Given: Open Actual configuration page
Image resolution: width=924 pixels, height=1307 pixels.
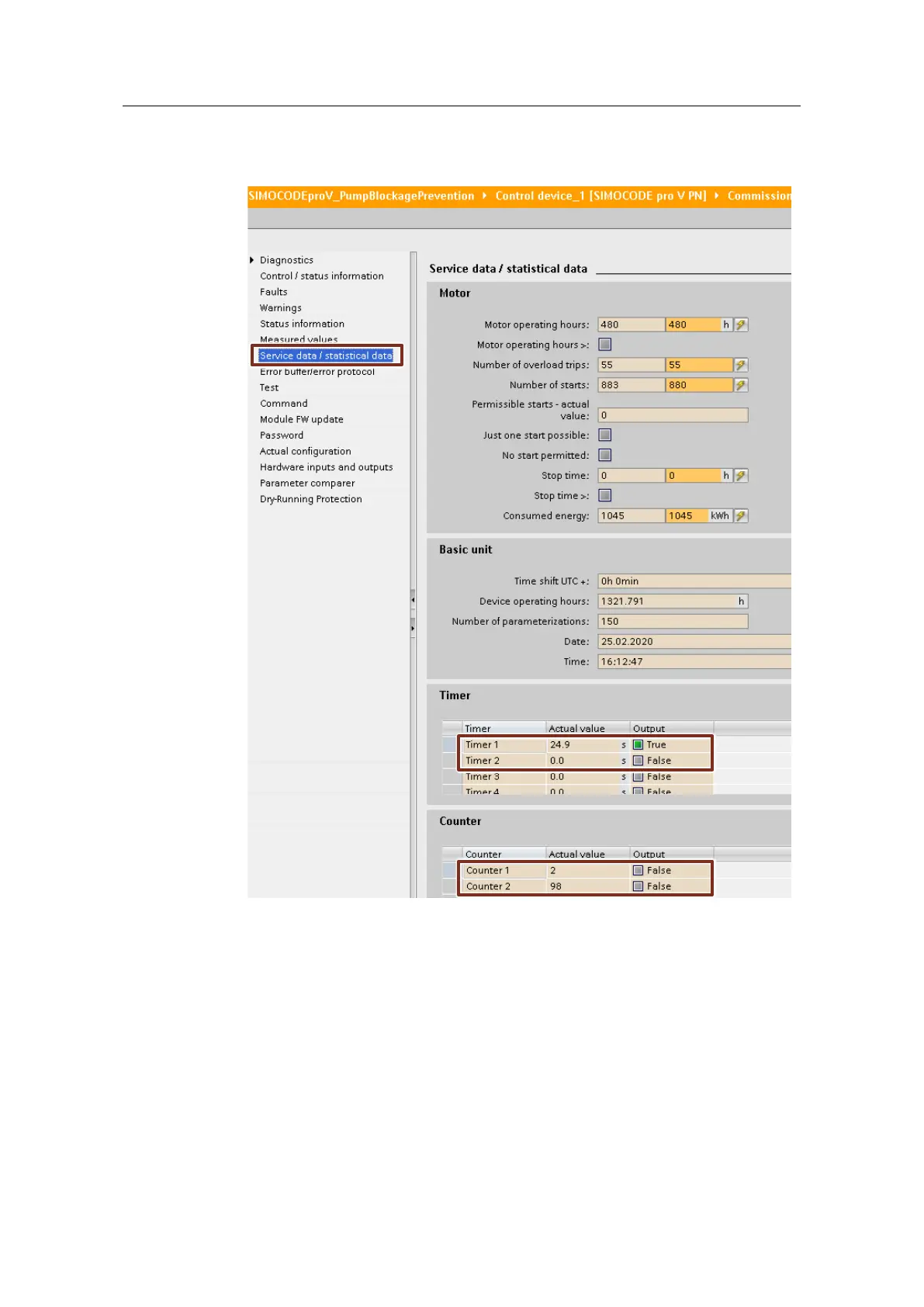Looking at the screenshot, I should pos(306,451).
